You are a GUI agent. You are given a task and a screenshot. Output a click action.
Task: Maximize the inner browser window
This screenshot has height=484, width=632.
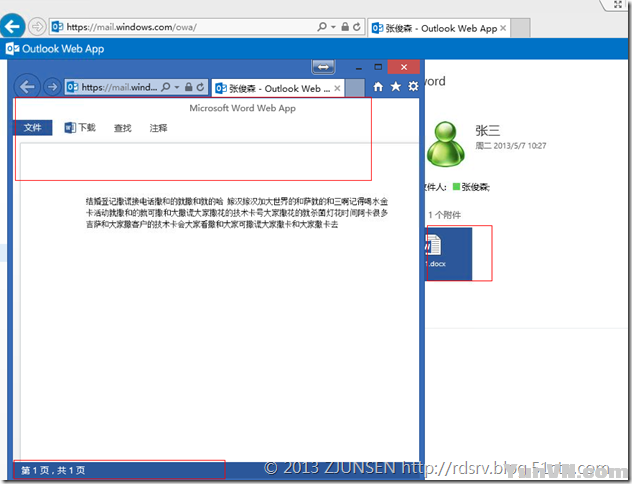[x=378, y=67]
